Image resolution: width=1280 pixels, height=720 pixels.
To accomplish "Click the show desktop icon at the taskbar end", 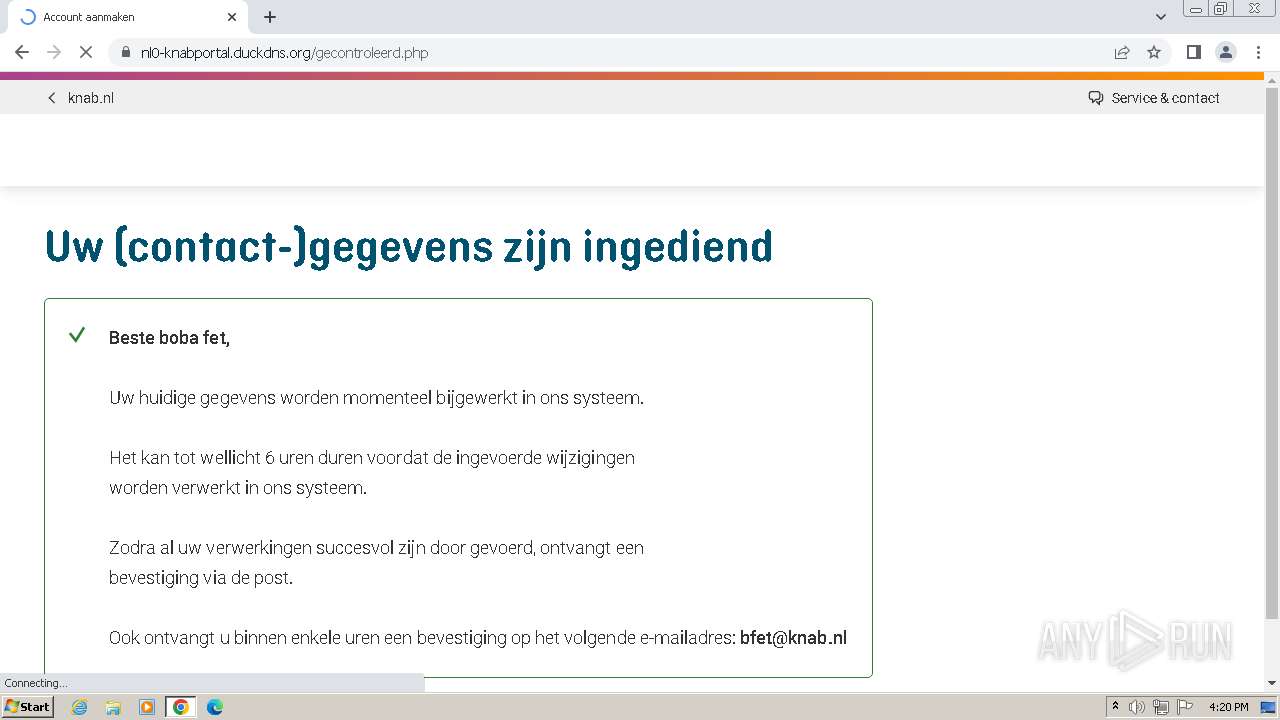I will pos(1269,707).
